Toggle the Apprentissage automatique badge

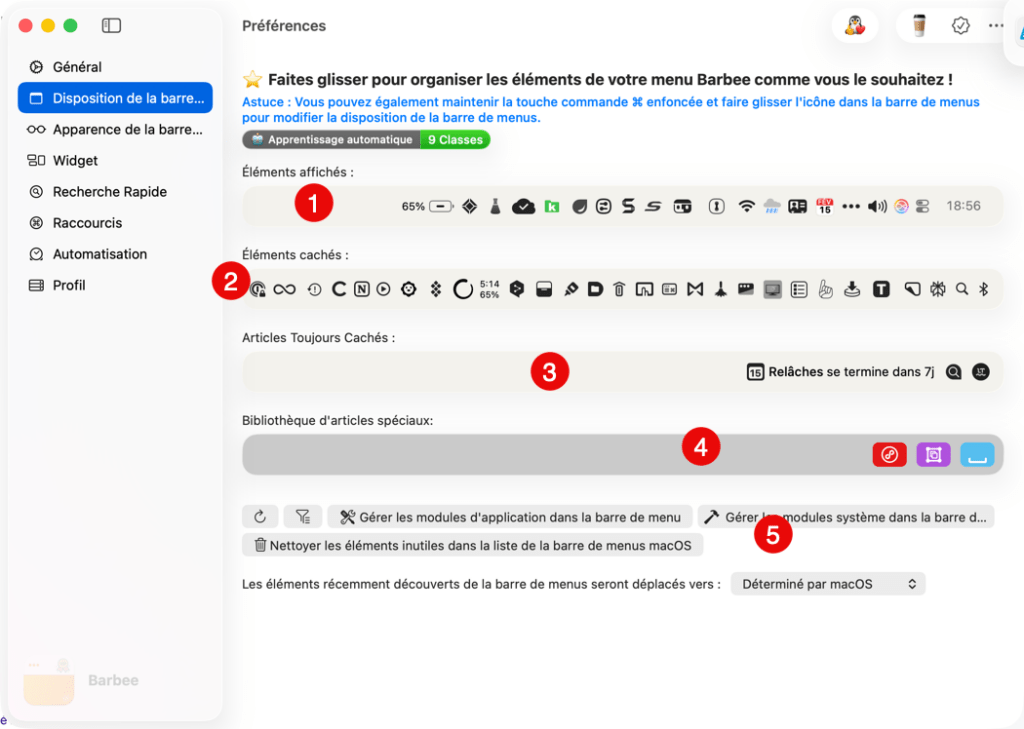(x=330, y=139)
